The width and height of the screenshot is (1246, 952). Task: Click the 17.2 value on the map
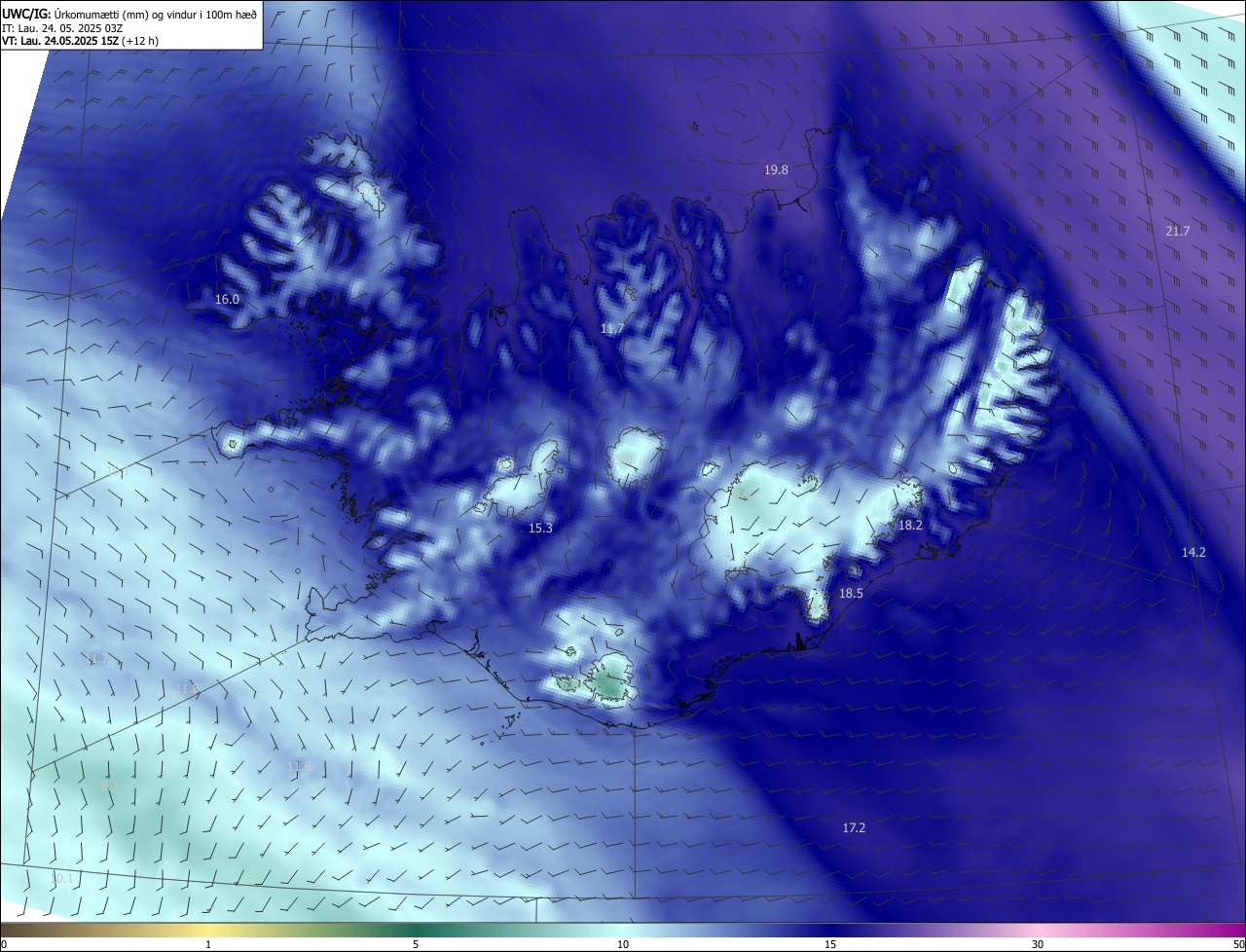point(854,827)
